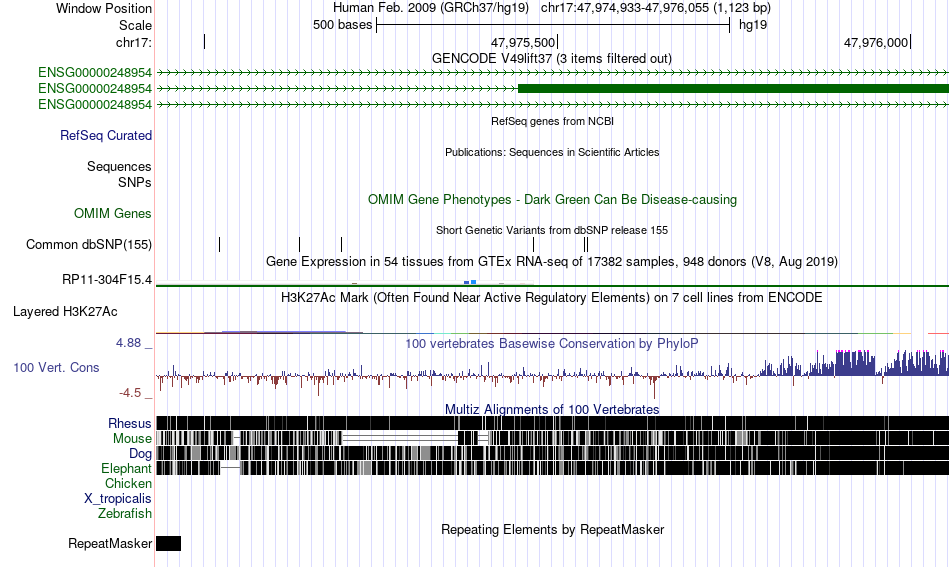
Task: Click the Dog species label
Action: click(140, 454)
